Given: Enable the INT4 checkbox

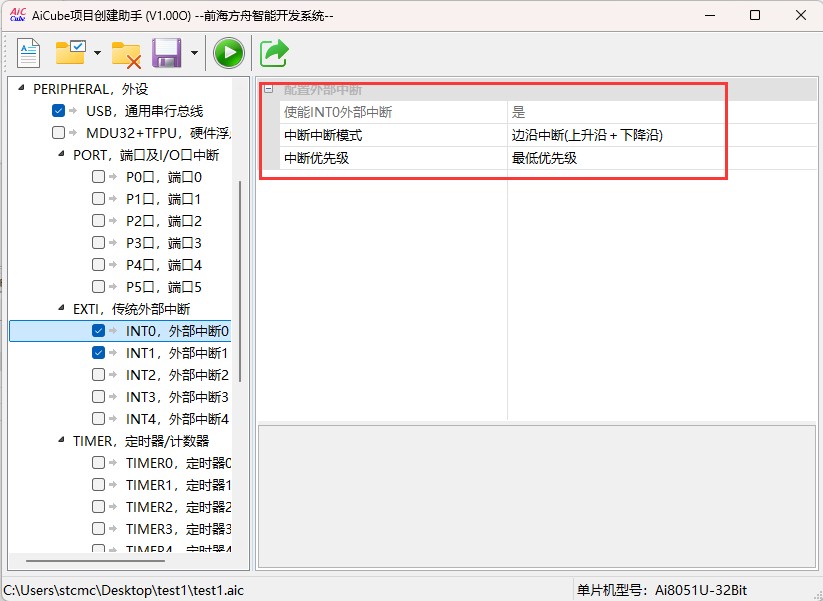Looking at the screenshot, I should click(98, 419).
